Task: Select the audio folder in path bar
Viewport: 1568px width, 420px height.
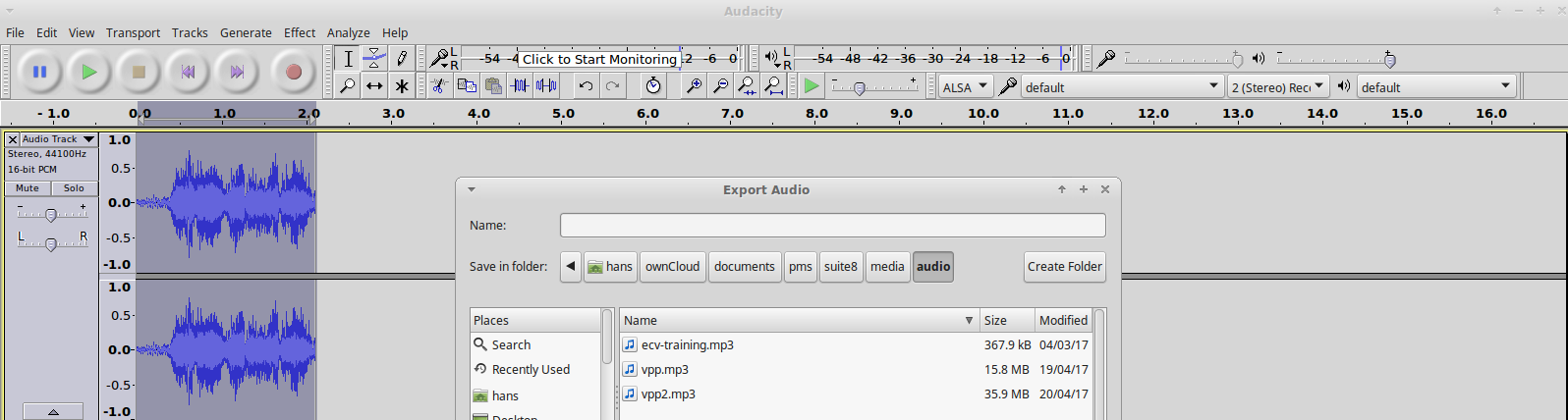Action: [932, 267]
